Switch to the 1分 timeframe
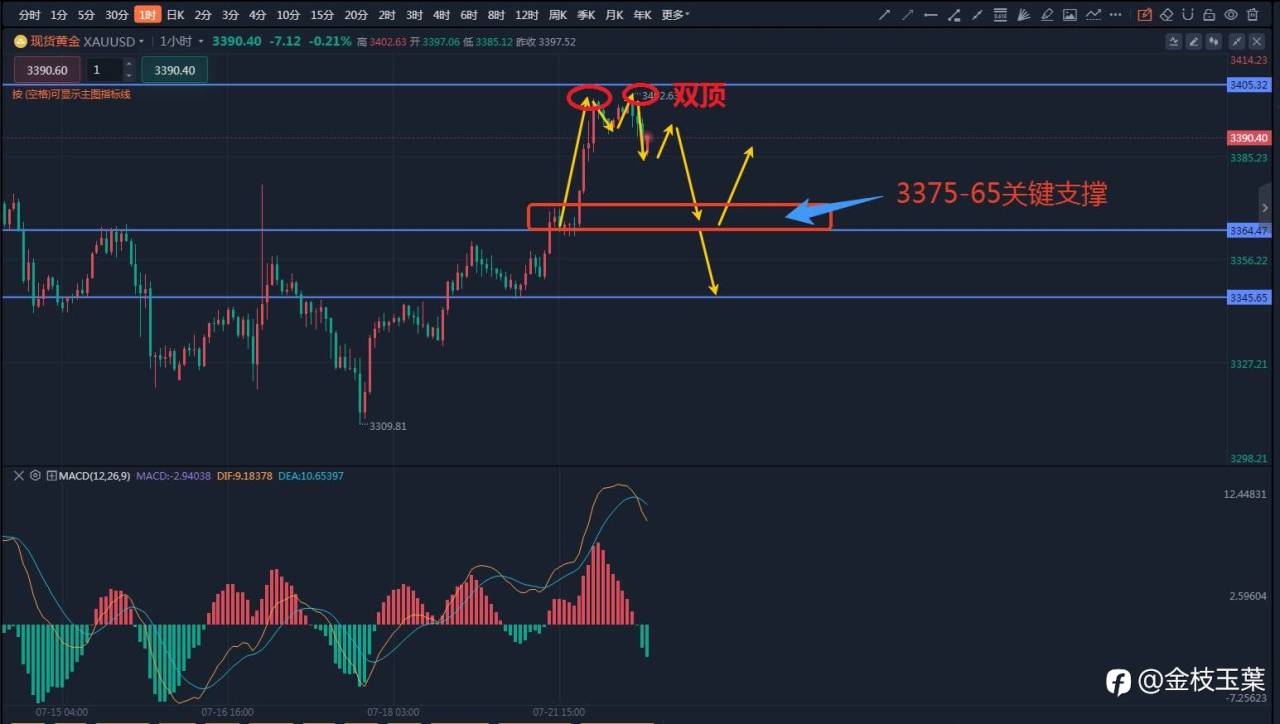1280x724 pixels. [59, 15]
